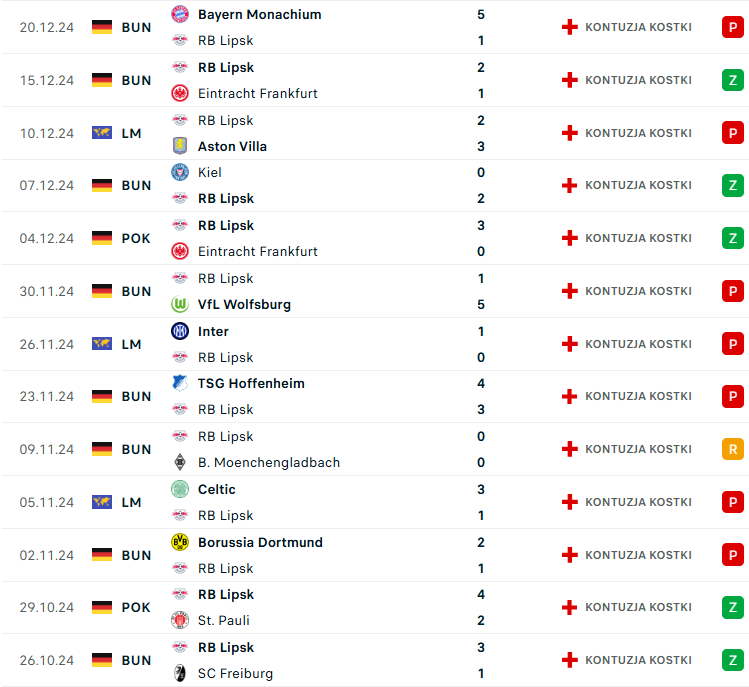The image size is (749, 687).
Task: Click KONTUZJA KOSTKI label on SC Freiburg row
Action: [x=638, y=660]
